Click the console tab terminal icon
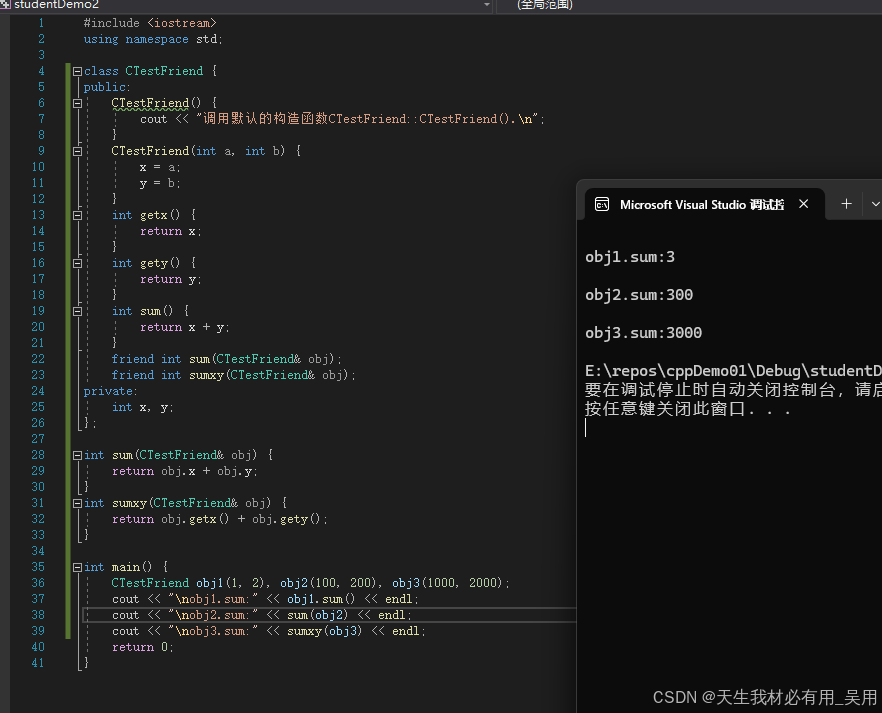Screen dimensions: 882x713 pyautogui.click(x=602, y=205)
